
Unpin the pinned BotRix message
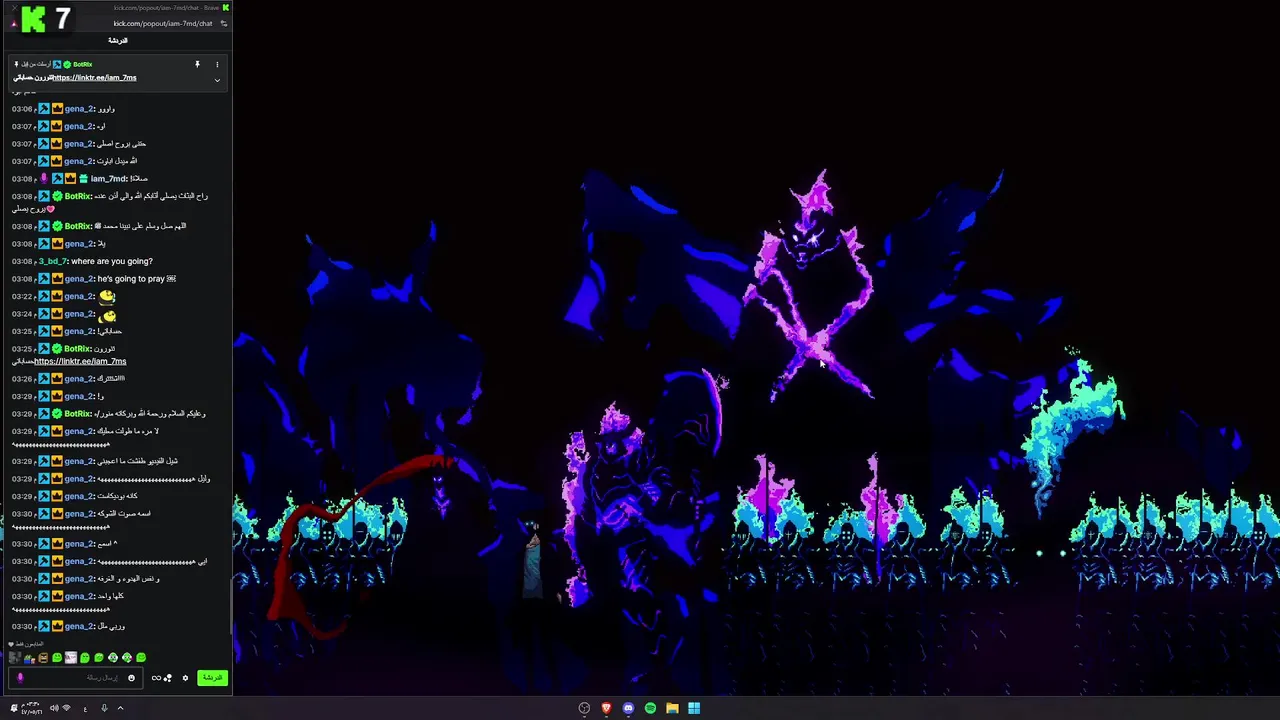[x=197, y=64]
